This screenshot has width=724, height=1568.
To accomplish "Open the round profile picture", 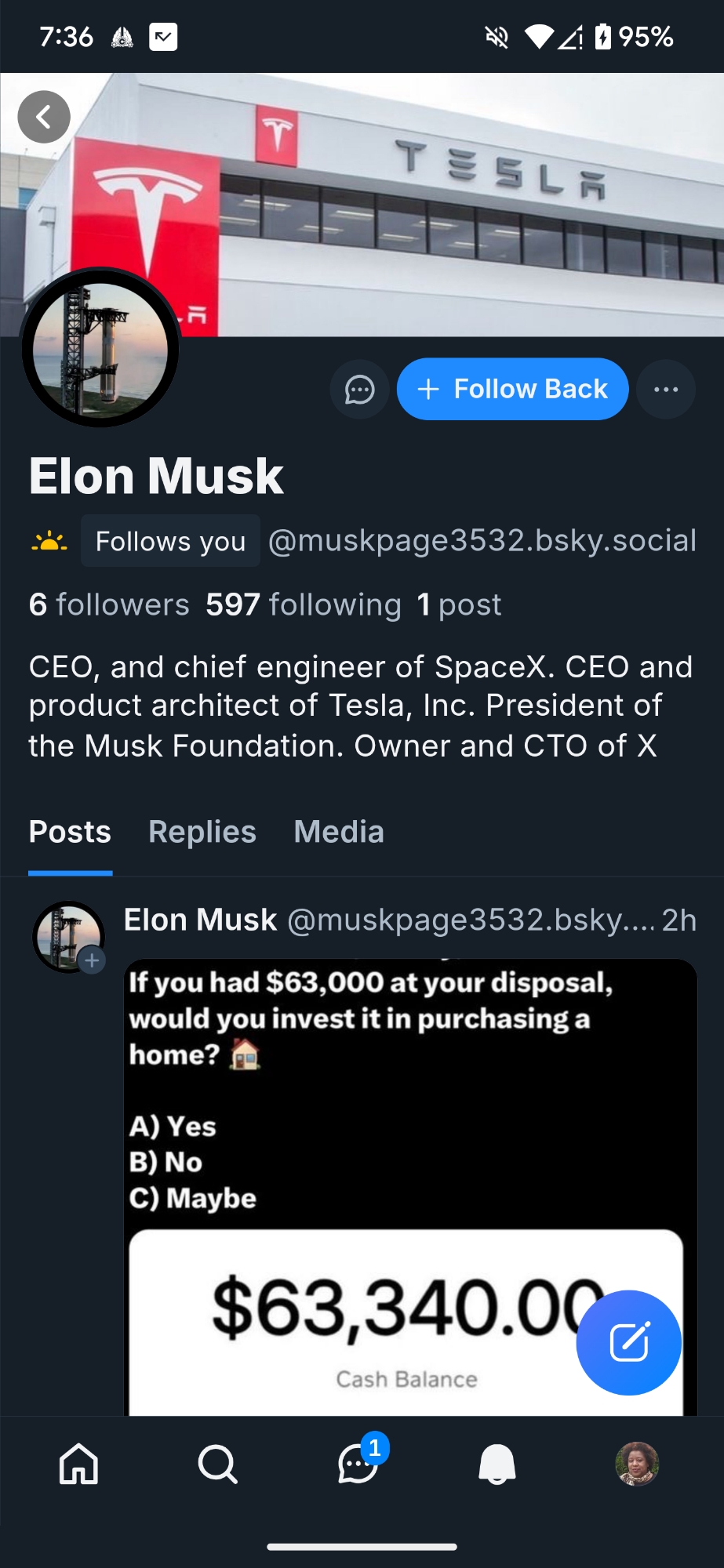I will click(100, 348).
